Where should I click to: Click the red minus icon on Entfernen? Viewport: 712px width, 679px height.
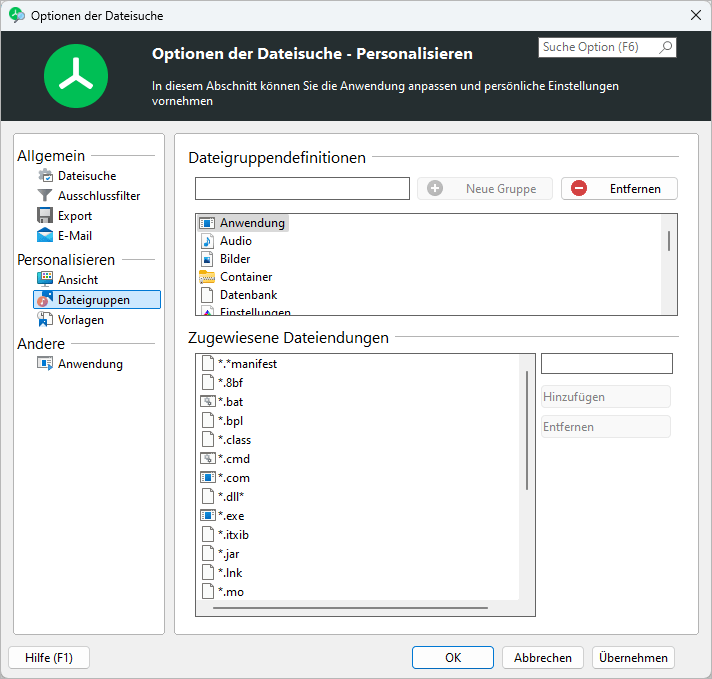[x=579, y=188]
